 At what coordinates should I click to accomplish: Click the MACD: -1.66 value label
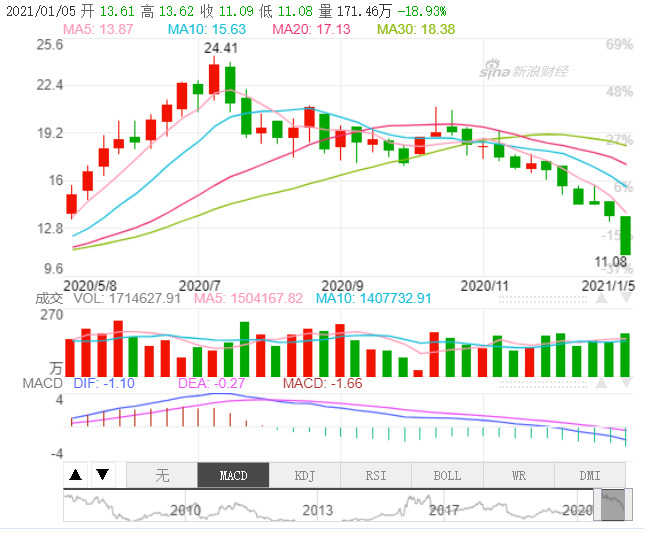(322, 383)
